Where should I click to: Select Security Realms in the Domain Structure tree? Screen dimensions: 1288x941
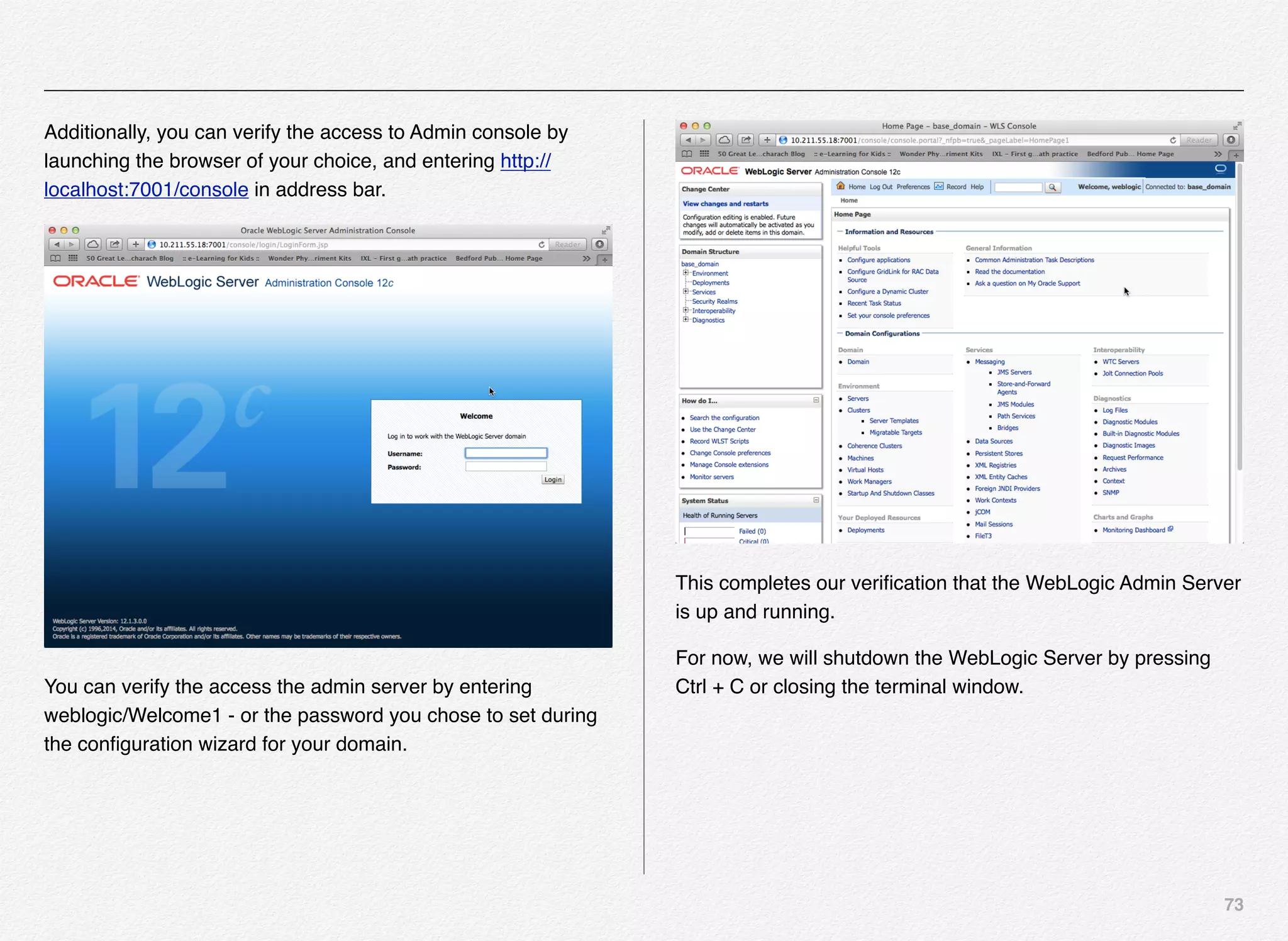pyautogui.click(x=714, y=302)
